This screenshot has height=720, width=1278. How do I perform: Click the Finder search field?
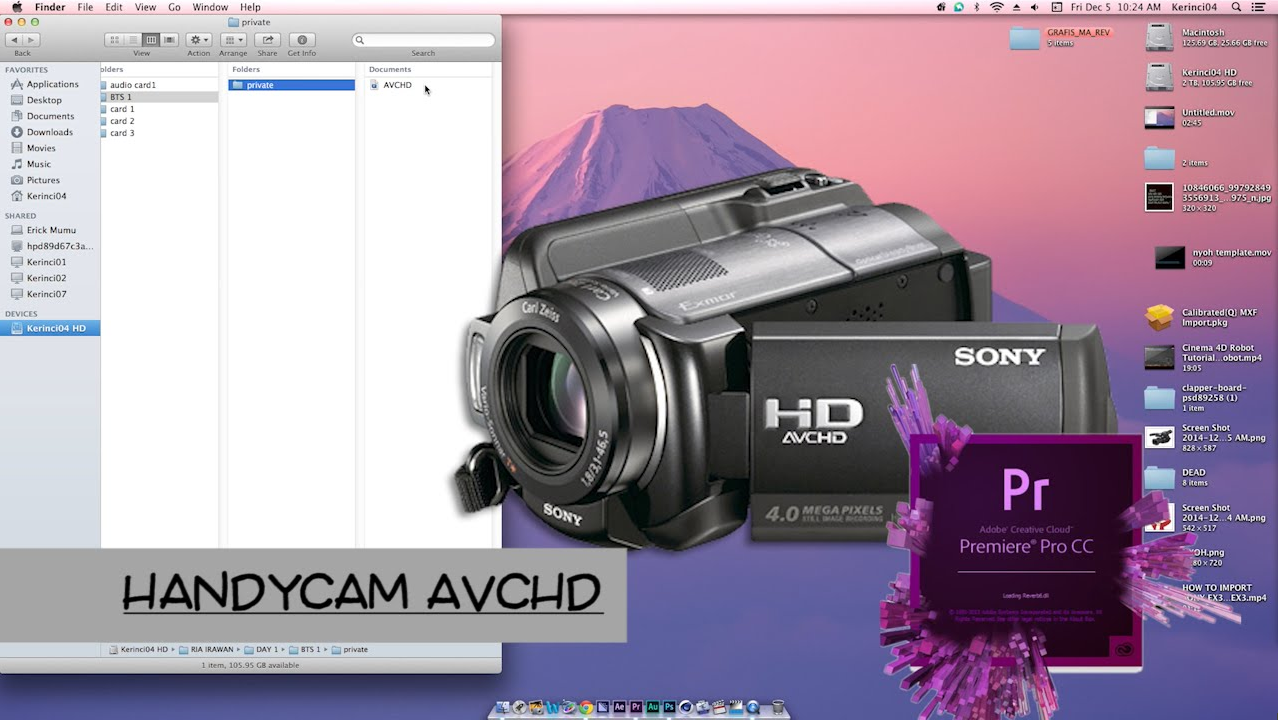point(423,40)
